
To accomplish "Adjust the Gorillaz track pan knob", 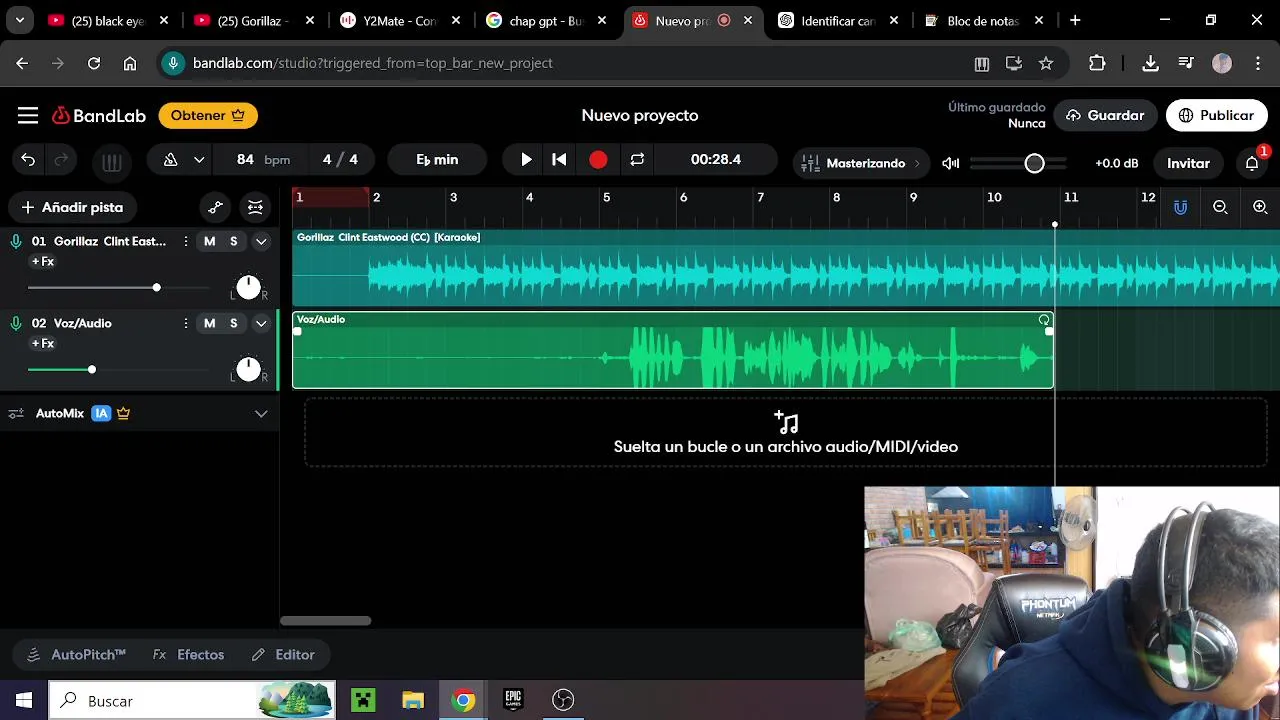I will click(248, 288).
